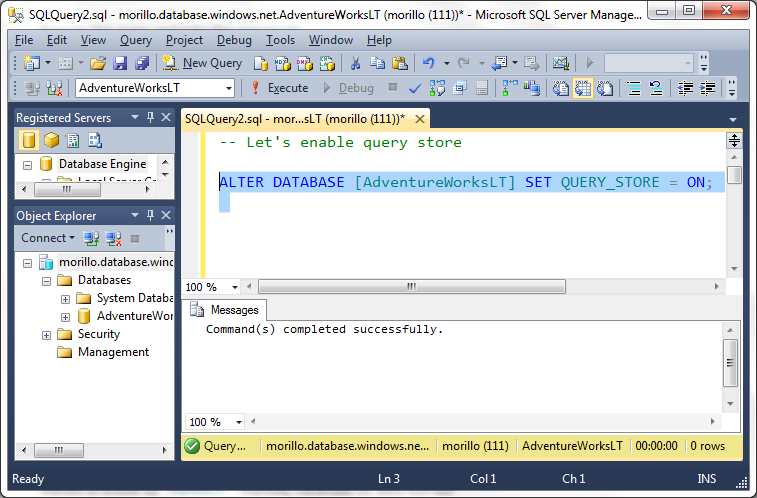Click Object Explorer connect icon
This screenshot has height=498, width=757.
point(91,238)
